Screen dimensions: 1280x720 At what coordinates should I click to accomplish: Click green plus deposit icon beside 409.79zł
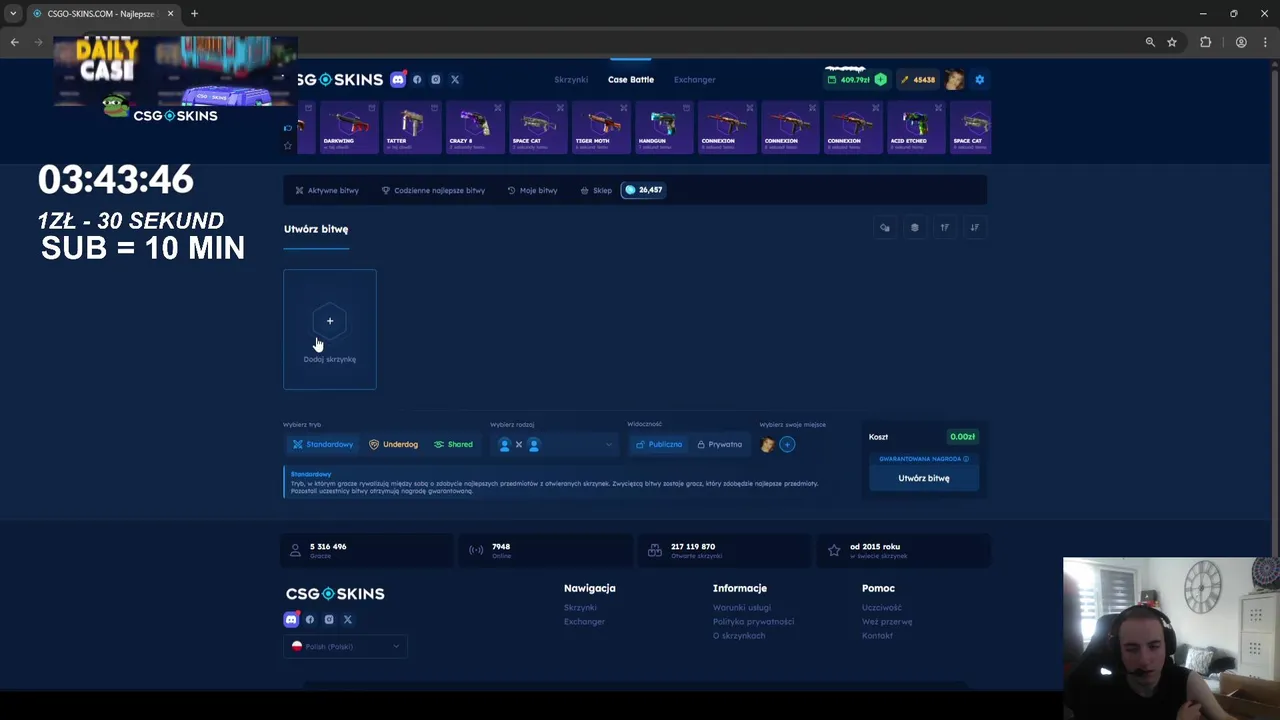(x=880, y=79)
